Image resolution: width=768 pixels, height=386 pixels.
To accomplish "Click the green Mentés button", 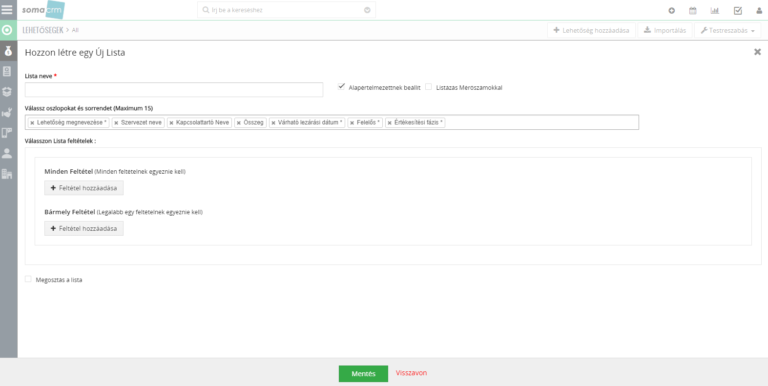I will coord(363,374).
